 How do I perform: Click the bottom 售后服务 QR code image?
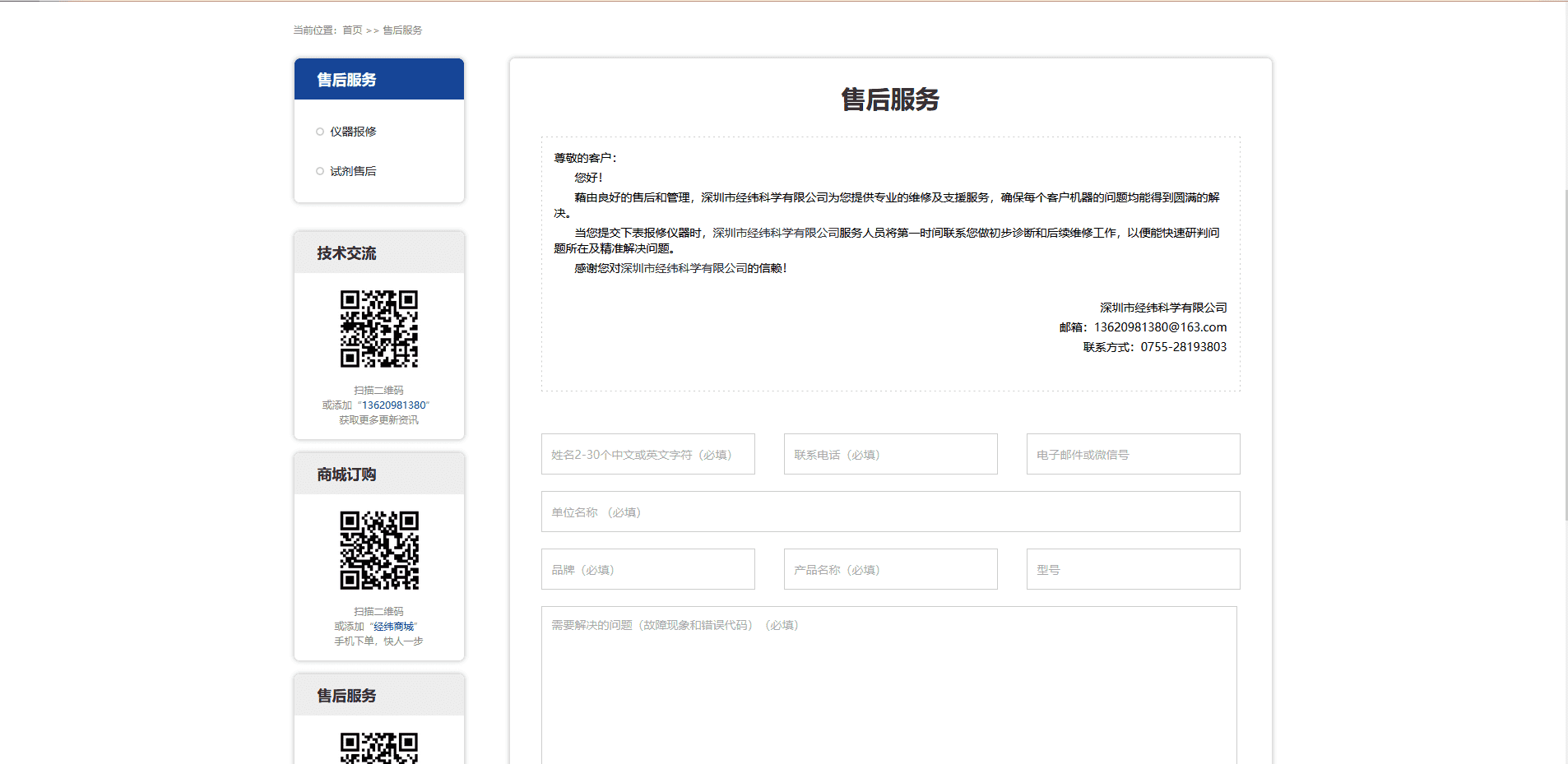[x=379, y=748]
